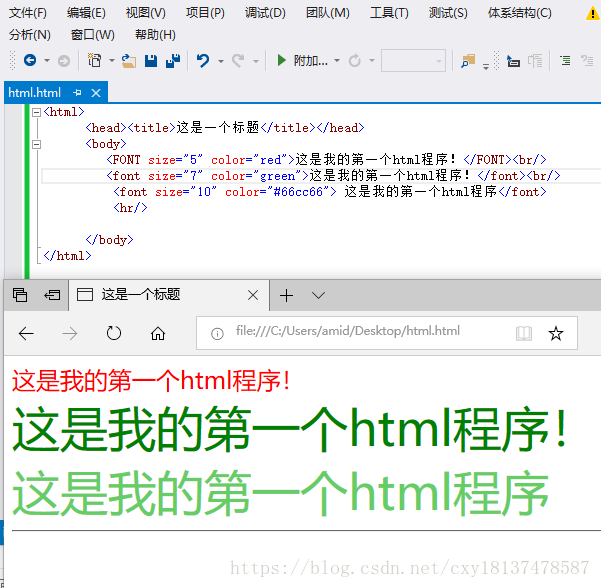
Task: Click the </body> closing tag line
Action: pyautogui.click(x=109, y=240)
